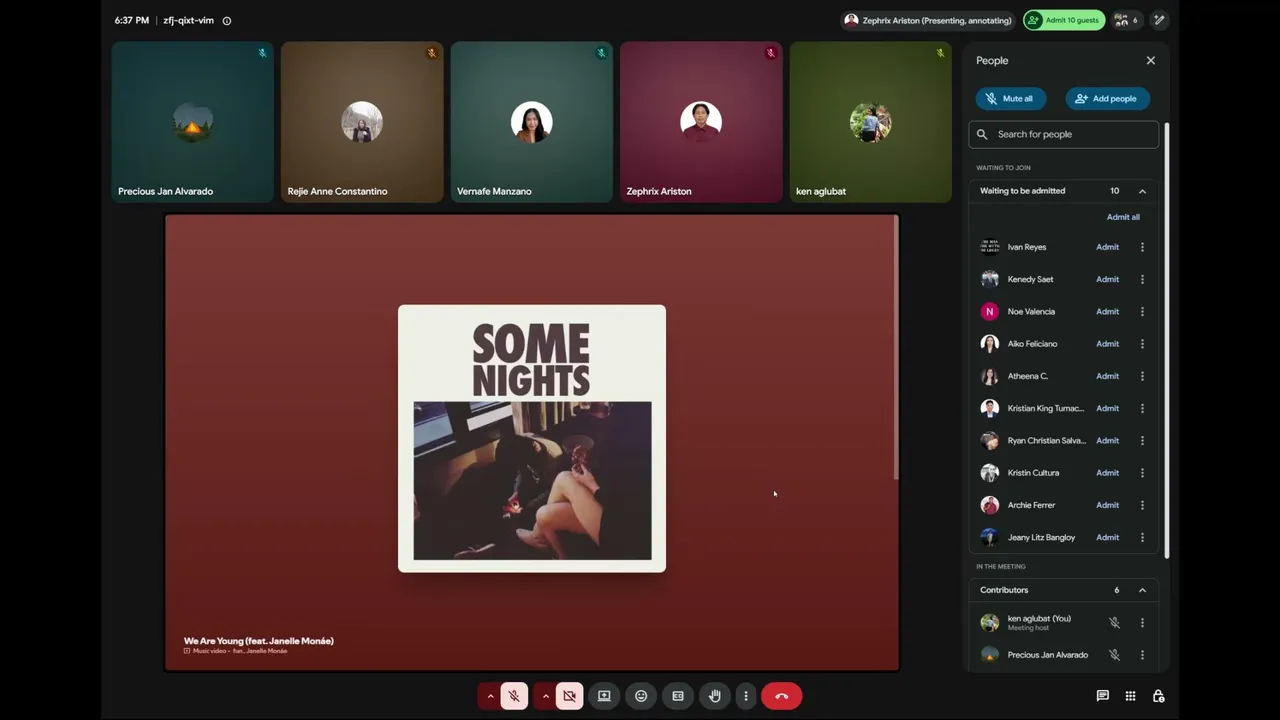Click Zephrix Ariston presenting indicator chip
The height and width of the screenshot is (720, 1280).
click(929, 20)
